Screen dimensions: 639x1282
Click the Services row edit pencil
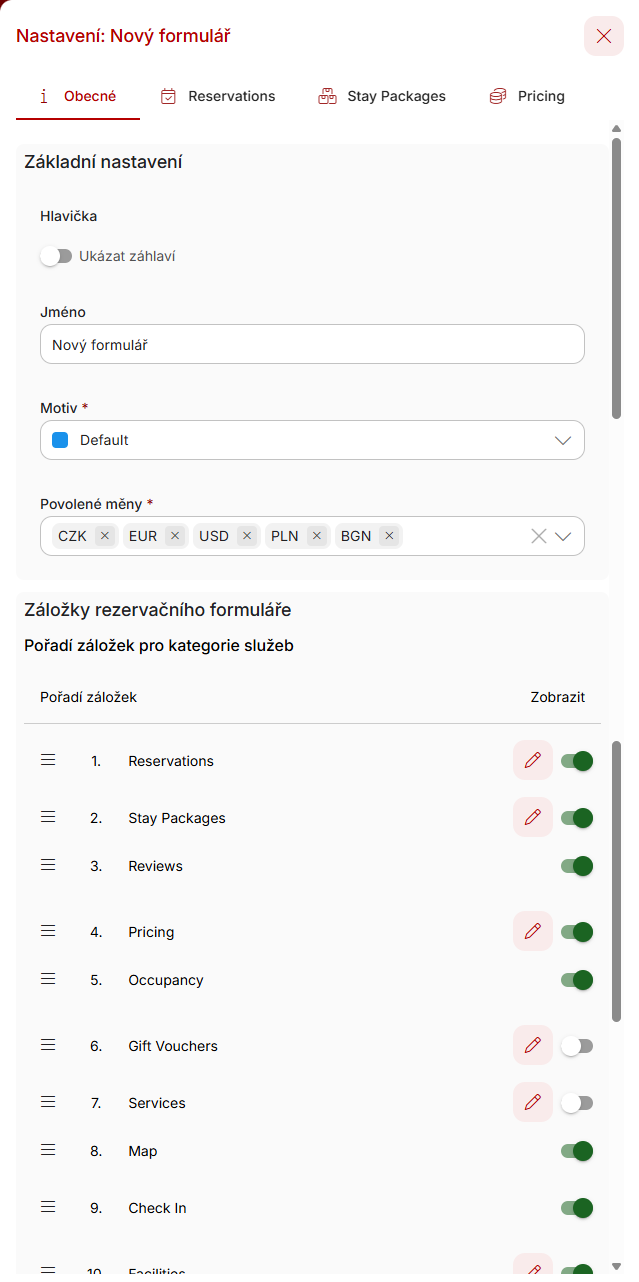pos(533,1103)
